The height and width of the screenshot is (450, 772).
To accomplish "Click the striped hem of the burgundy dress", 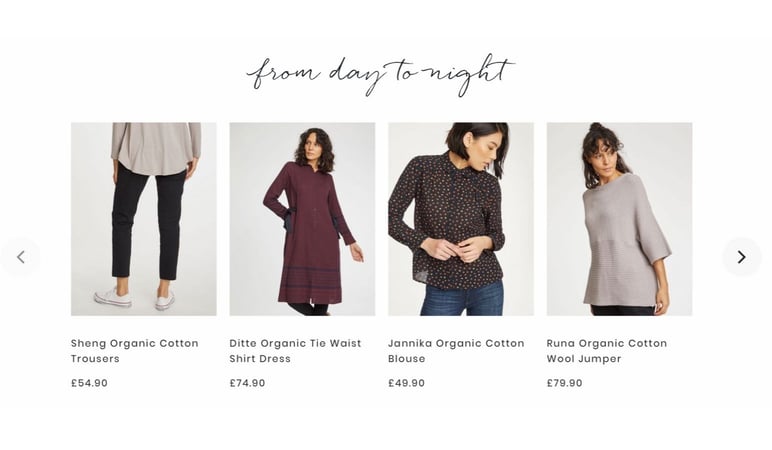I will pos(309,285).
